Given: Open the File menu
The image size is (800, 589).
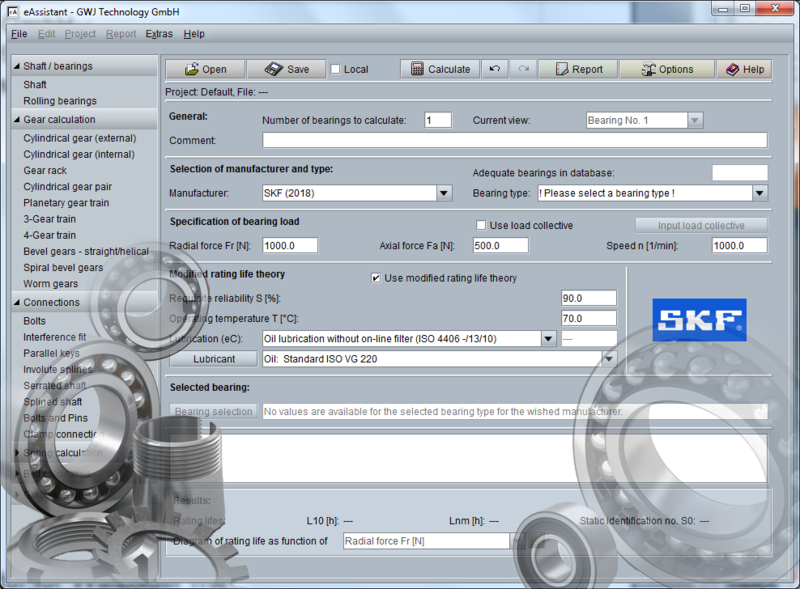Looking at the screenshot, I should [x=18, y=33].
